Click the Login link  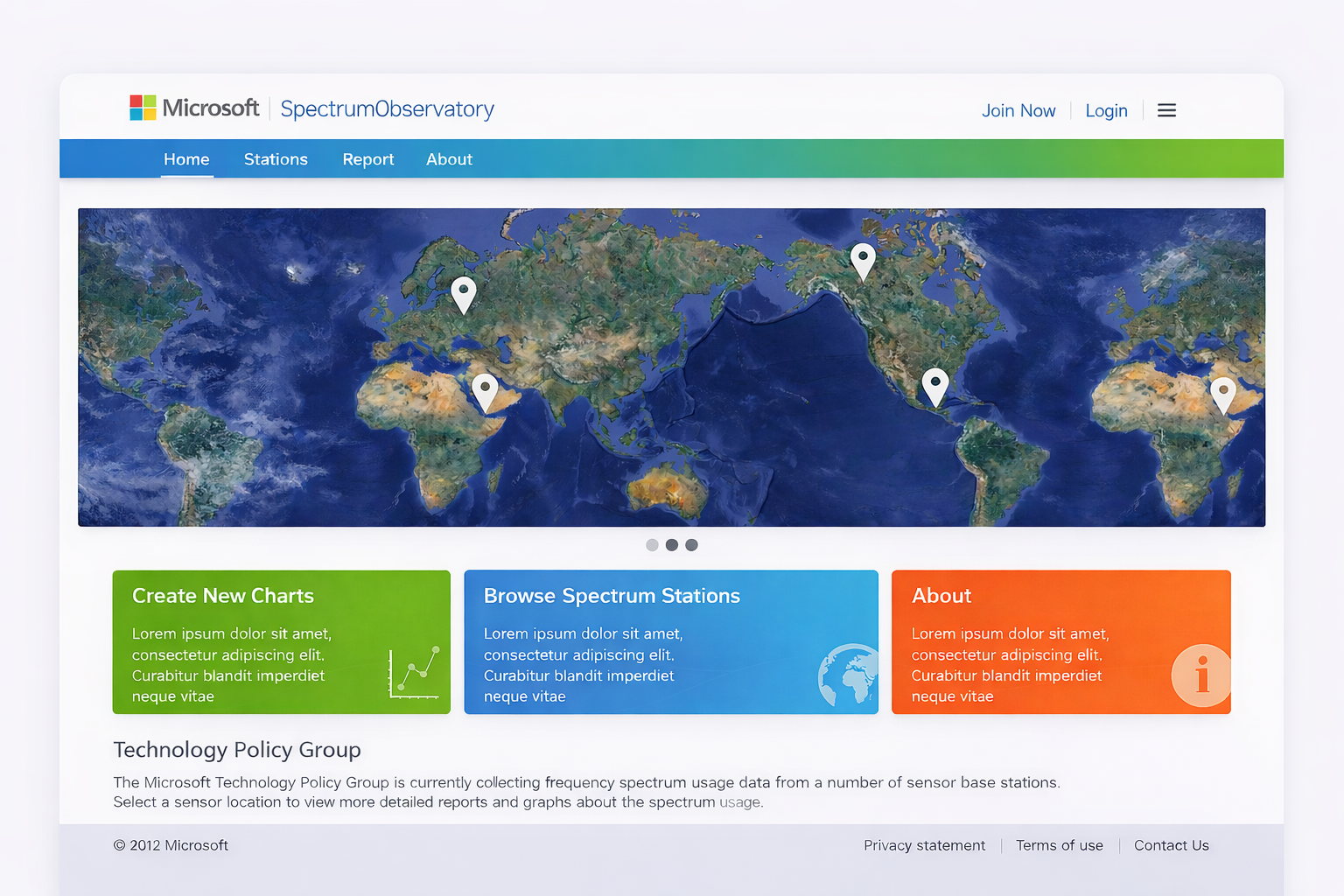tap(1106, 111)
